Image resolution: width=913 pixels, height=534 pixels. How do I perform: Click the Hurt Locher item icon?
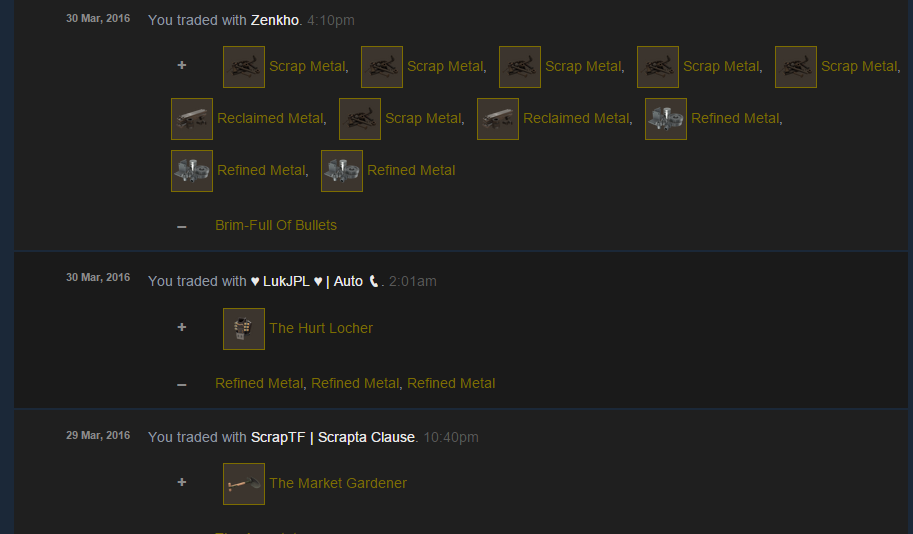click(243, 329)
